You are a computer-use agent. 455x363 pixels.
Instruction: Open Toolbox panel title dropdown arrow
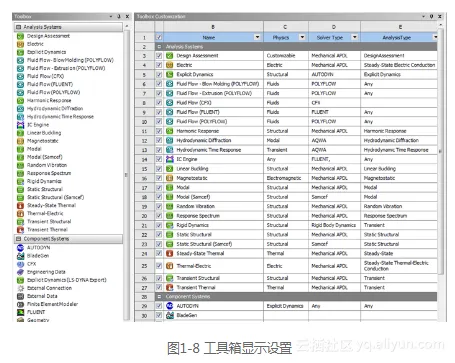pos(111,16)
